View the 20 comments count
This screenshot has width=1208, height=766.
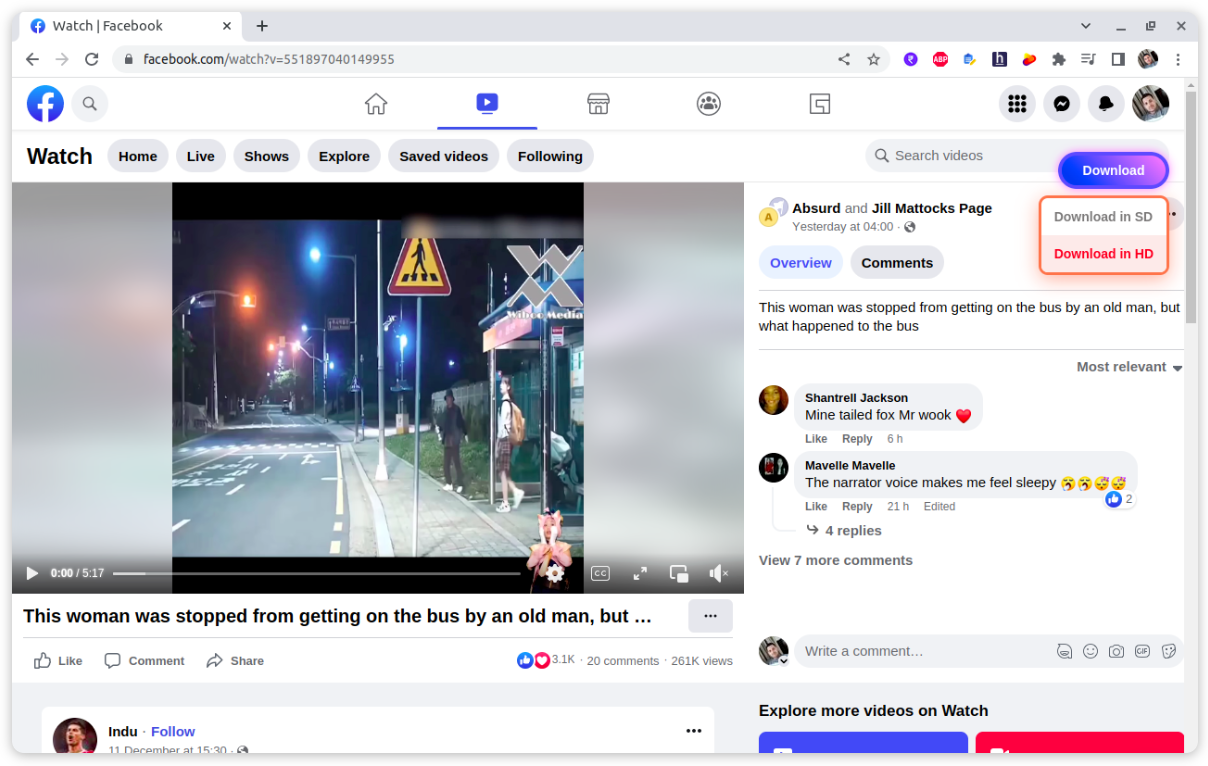click(623, 661)
